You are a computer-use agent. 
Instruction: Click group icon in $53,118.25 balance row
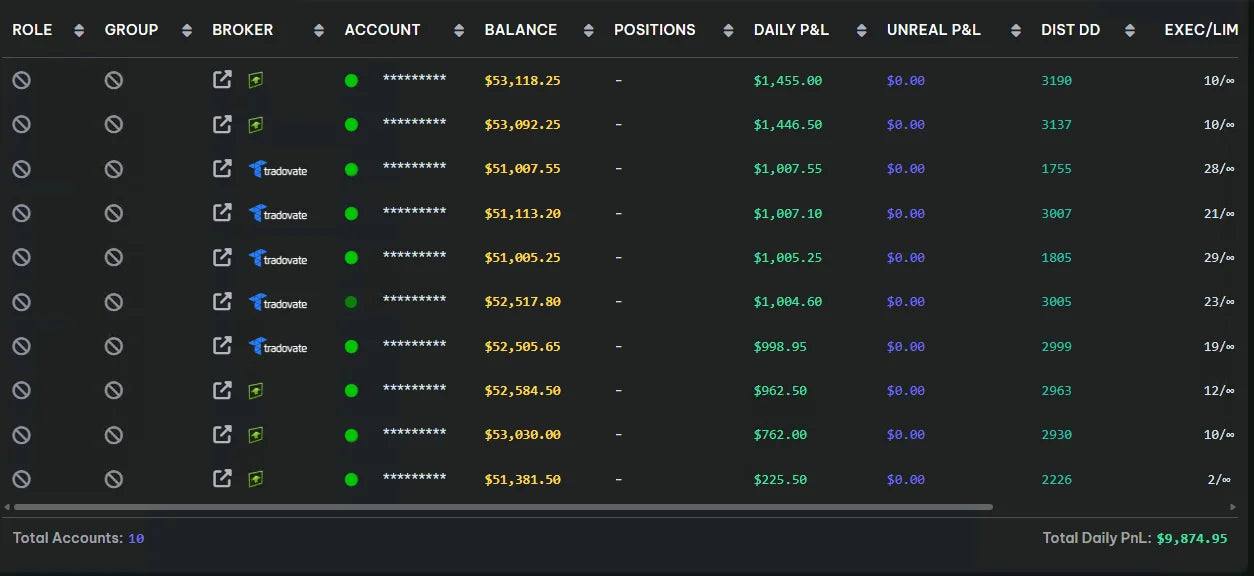(x=114, y=80)
